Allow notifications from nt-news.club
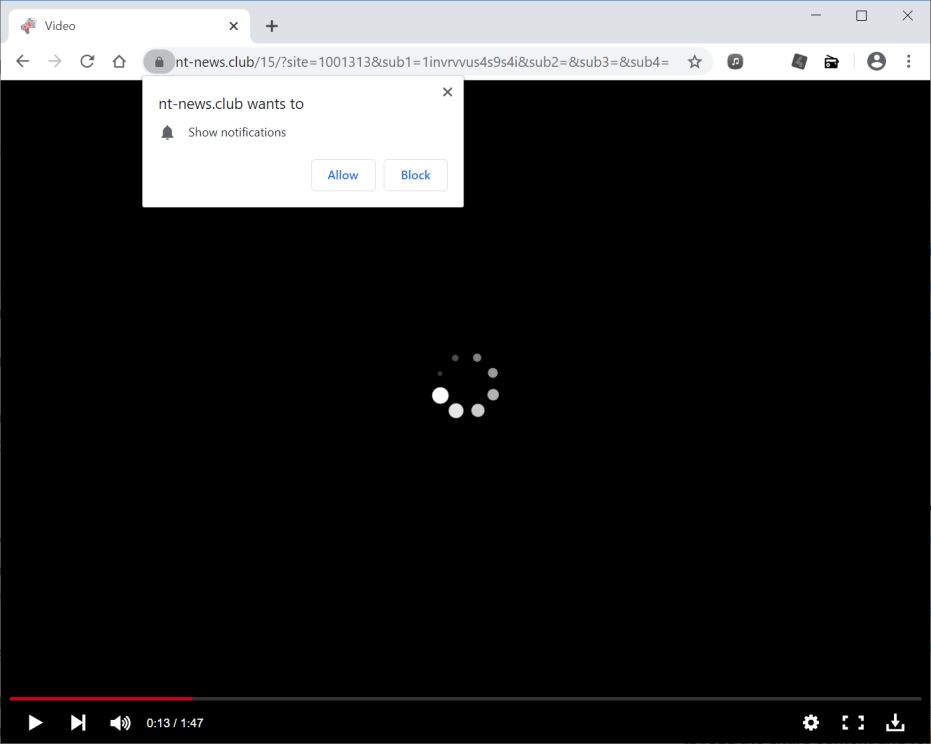Viewport: 931px width, 744px height. 343,175
